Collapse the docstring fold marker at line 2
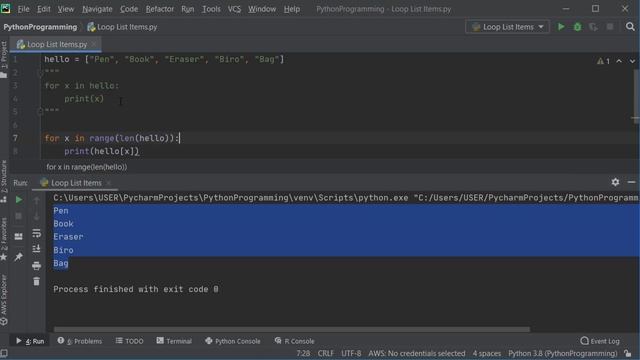 point(40,73)
